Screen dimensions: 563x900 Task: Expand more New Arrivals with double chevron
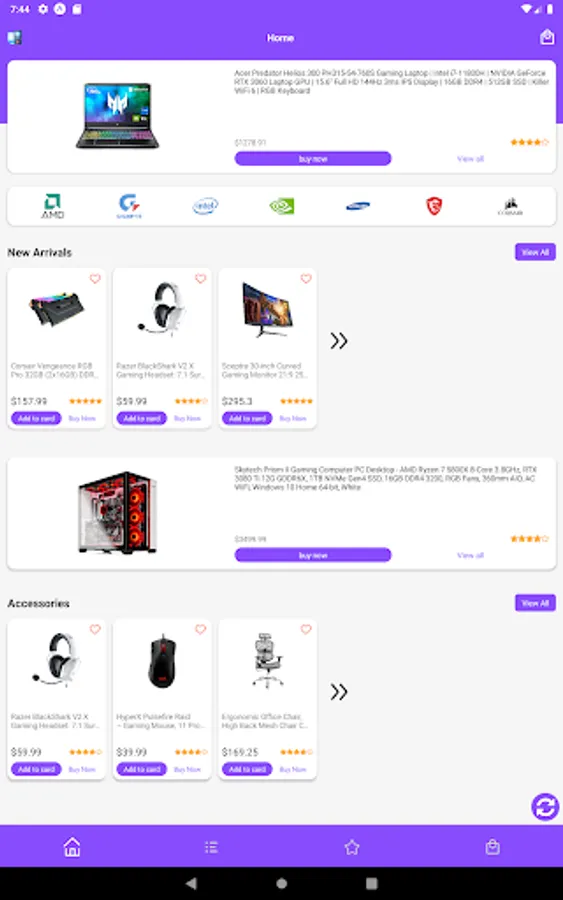coord(339,341)
